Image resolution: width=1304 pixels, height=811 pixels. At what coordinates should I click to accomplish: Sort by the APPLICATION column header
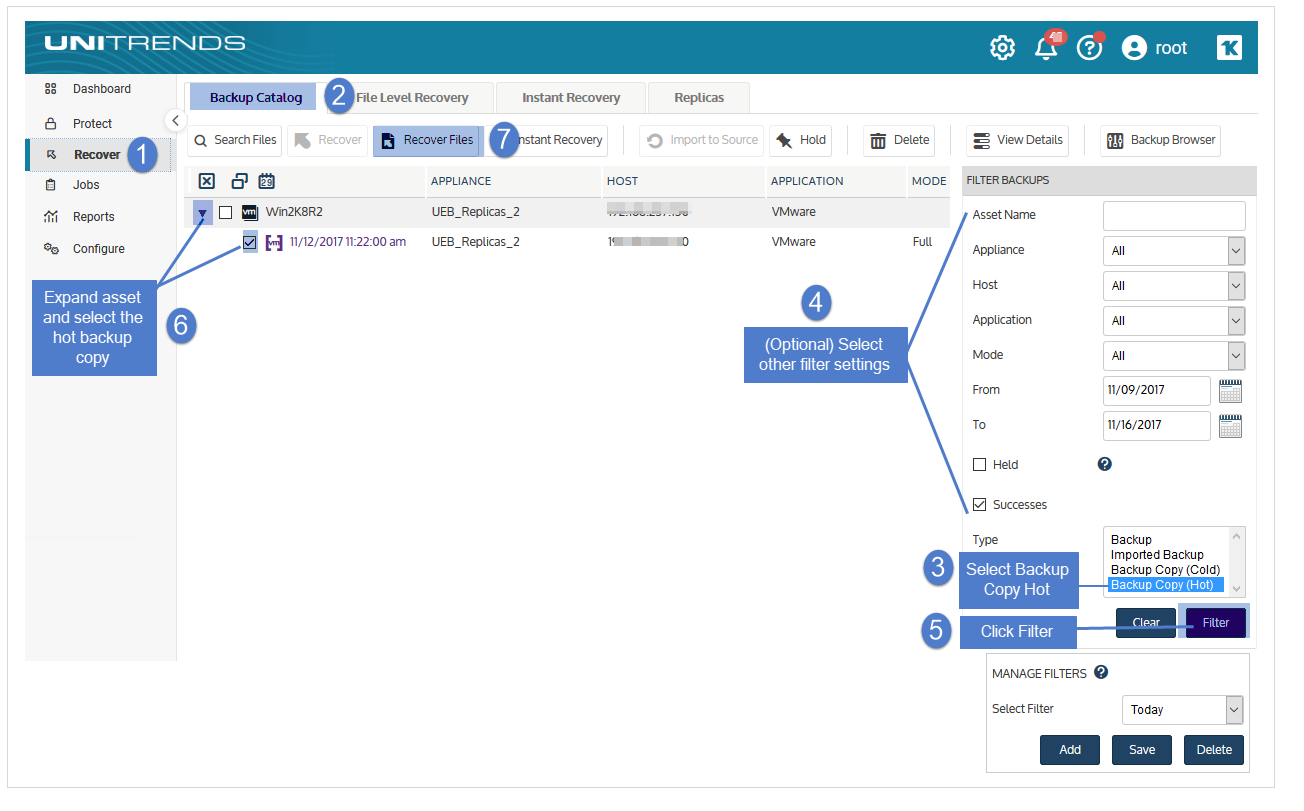tap(807, 181)
